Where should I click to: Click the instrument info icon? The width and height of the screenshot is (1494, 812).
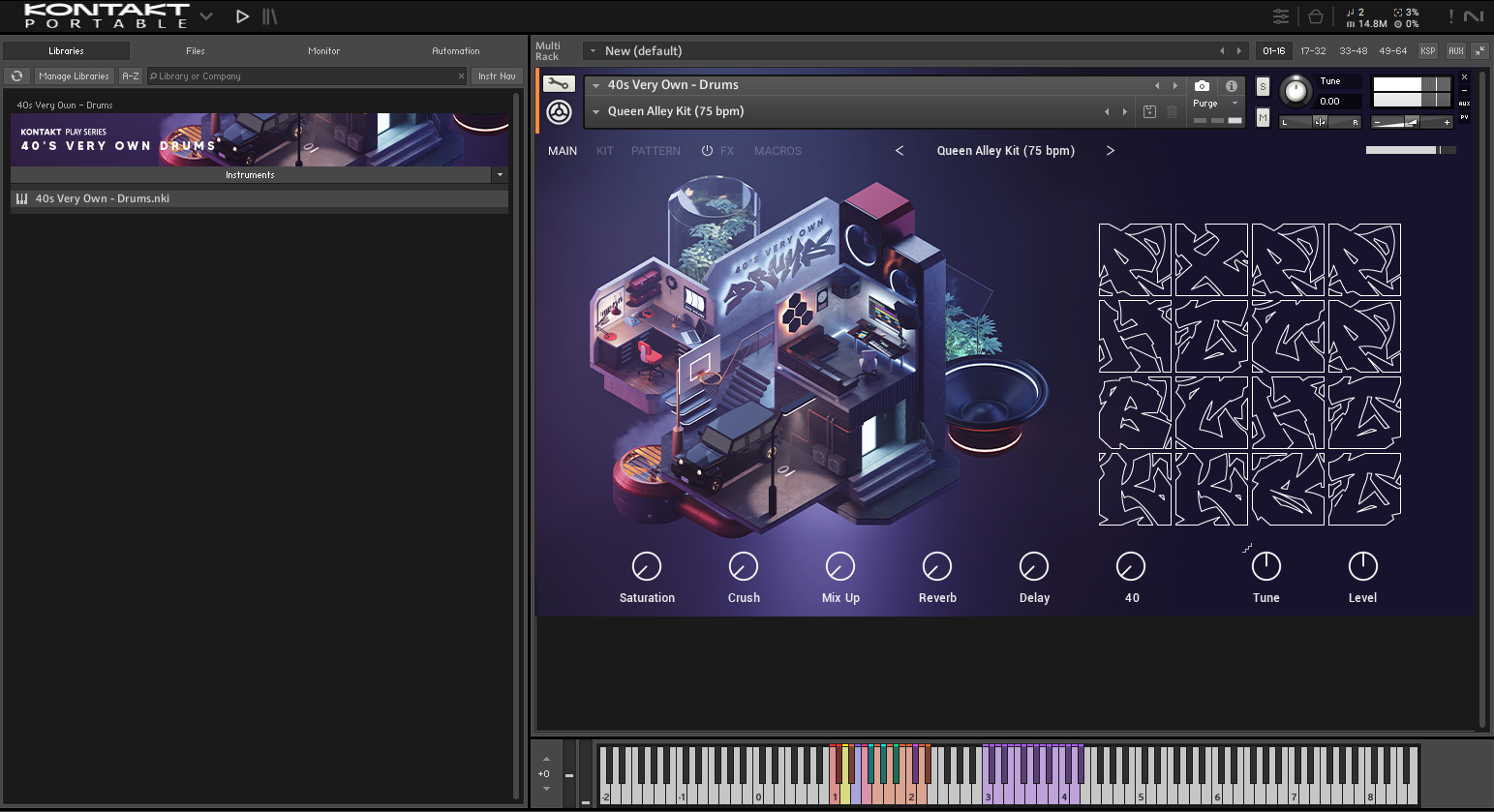tap(1231, 85)
